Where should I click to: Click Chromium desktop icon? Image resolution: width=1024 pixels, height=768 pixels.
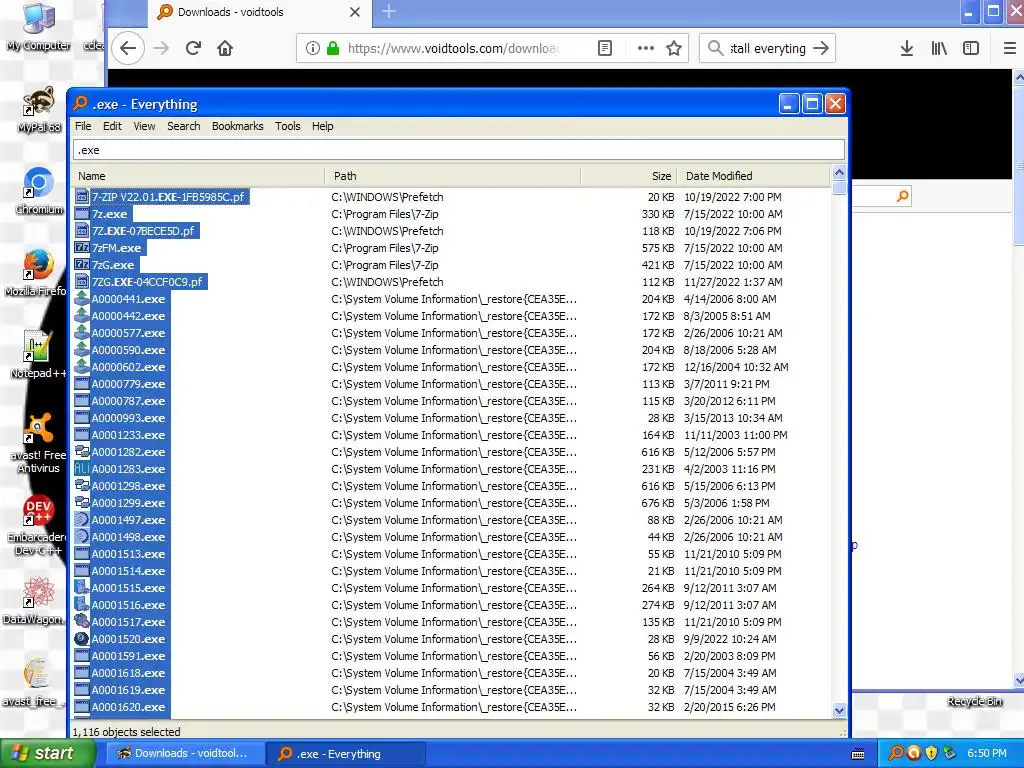click(39, 191)
